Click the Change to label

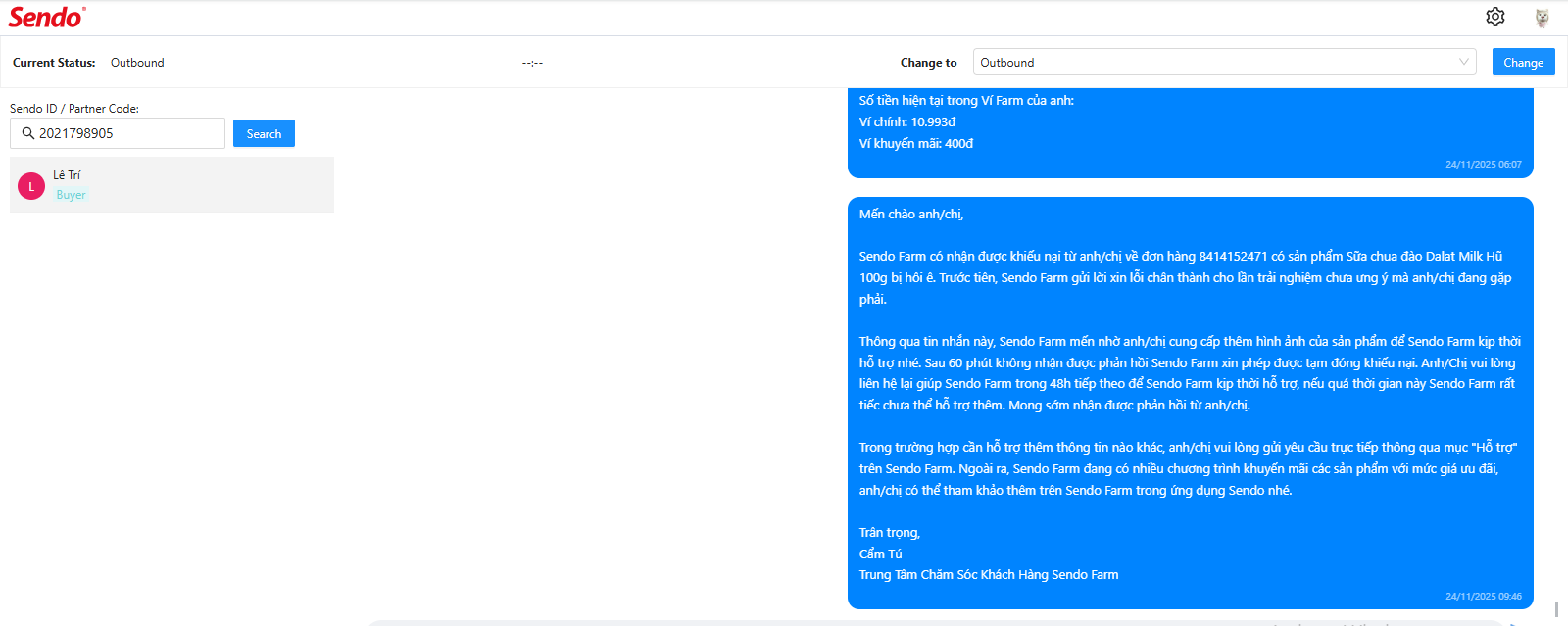[x=929, y=62]
